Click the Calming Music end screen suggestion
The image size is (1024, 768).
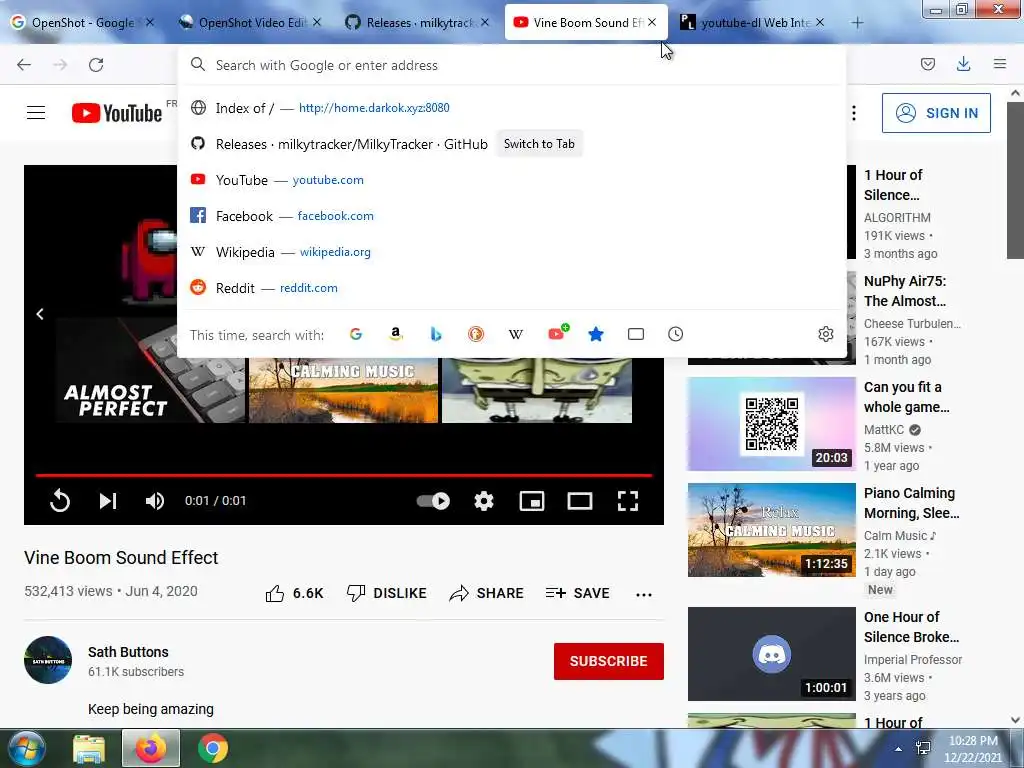pos(344,390)
